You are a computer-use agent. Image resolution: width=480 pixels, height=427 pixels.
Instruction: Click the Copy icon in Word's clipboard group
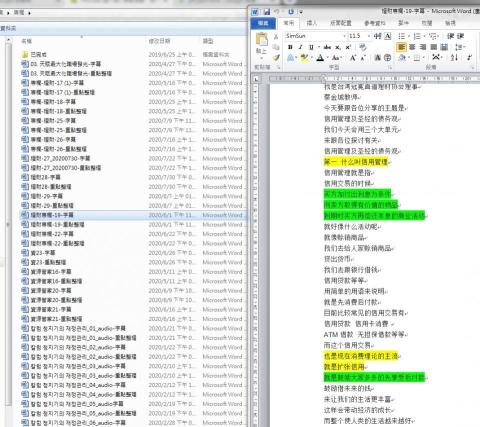click(276, 47)
